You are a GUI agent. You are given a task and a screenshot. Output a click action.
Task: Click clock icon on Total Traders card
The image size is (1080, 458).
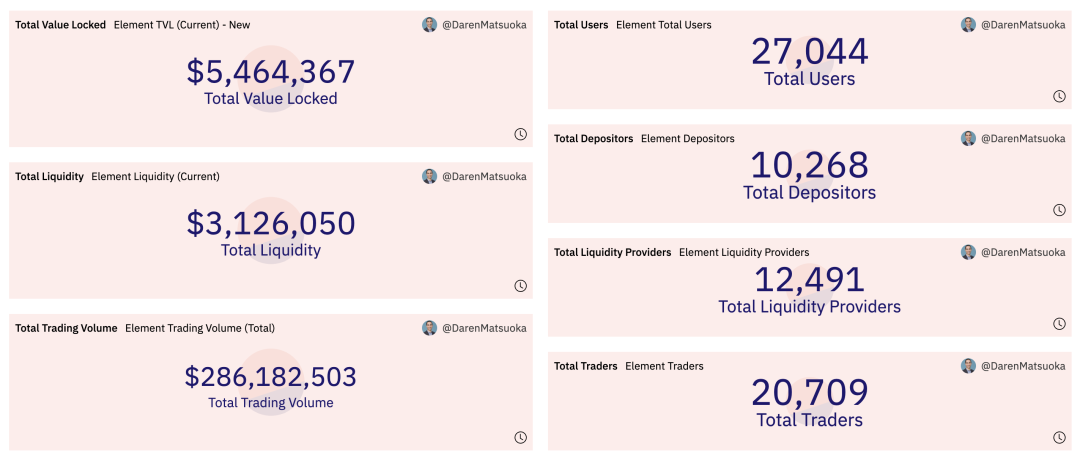pyautogui.click(x=1059, y=437)
